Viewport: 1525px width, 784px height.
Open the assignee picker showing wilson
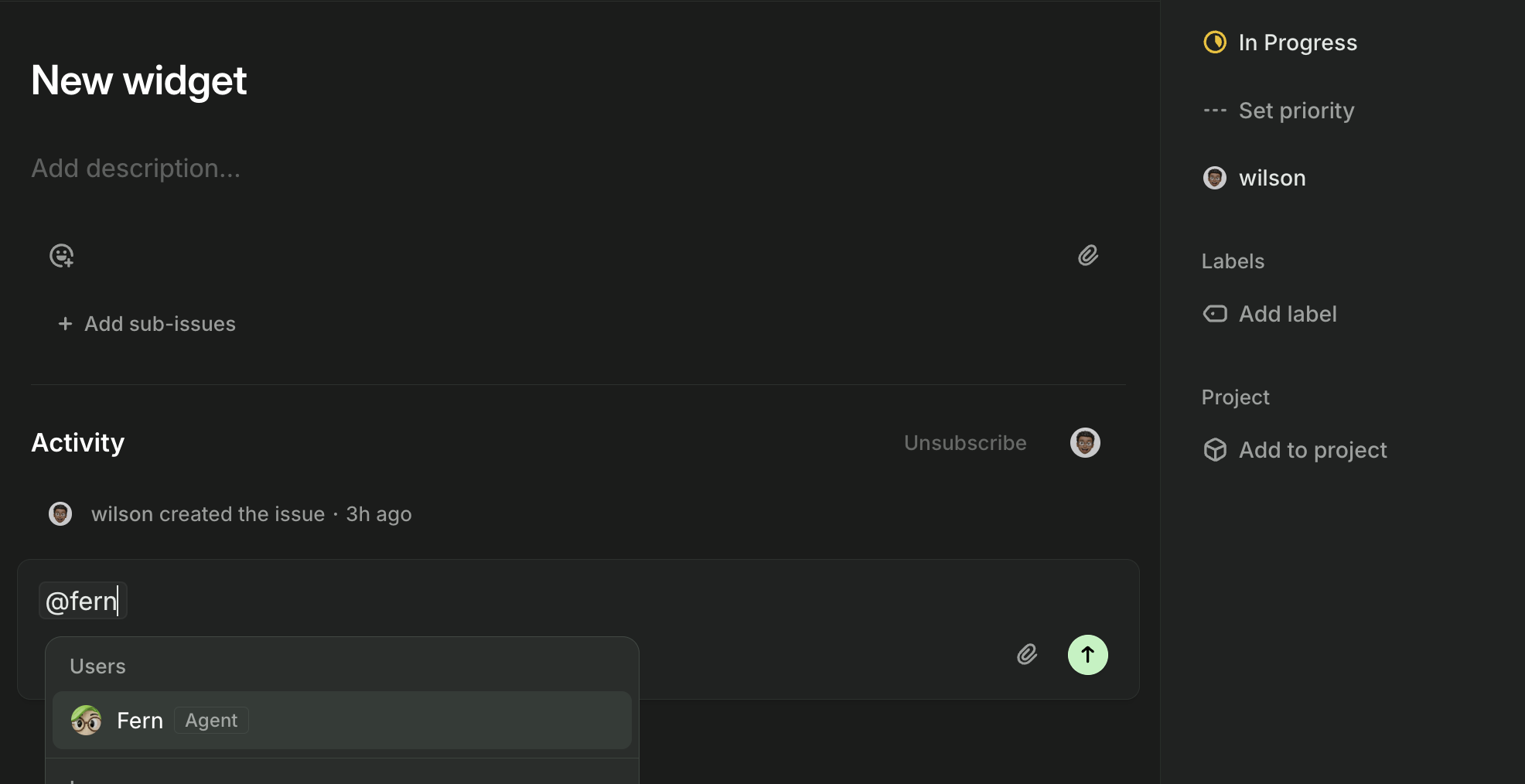pyautogui.click(x=1271, y=179)
